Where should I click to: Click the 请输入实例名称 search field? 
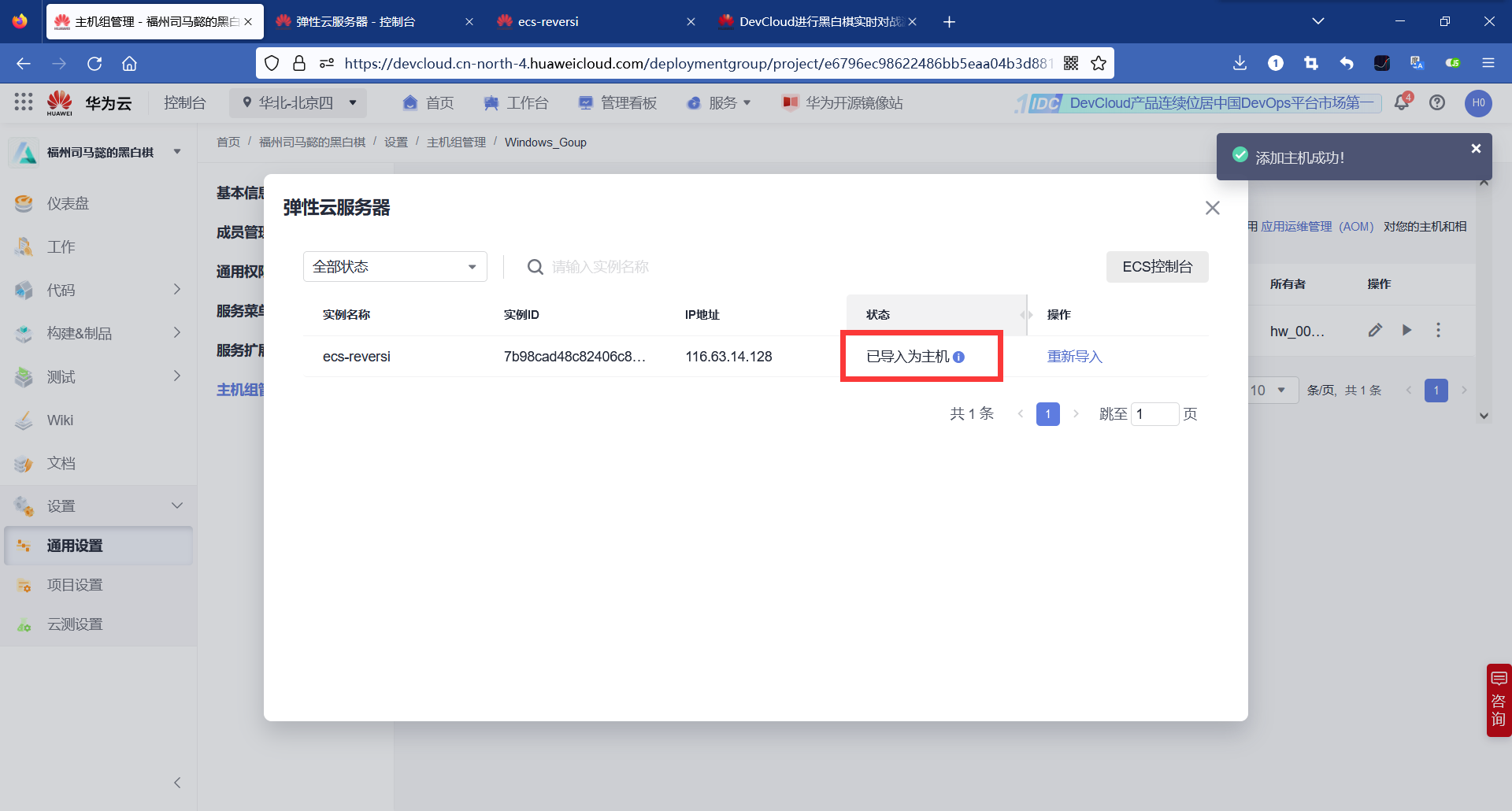pyautogui.click(x=600, y=267)
